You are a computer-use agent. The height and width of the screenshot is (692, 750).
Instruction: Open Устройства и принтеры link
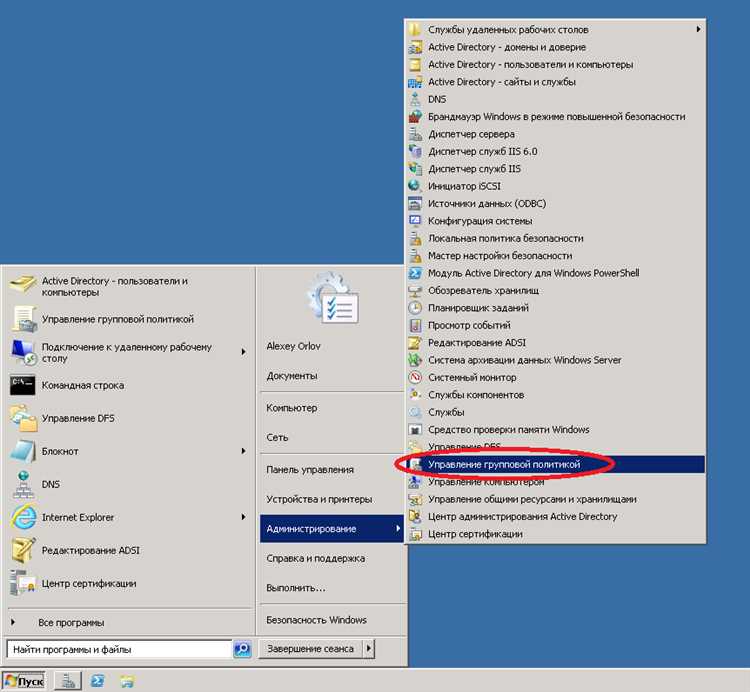click(x=319, y=499)
